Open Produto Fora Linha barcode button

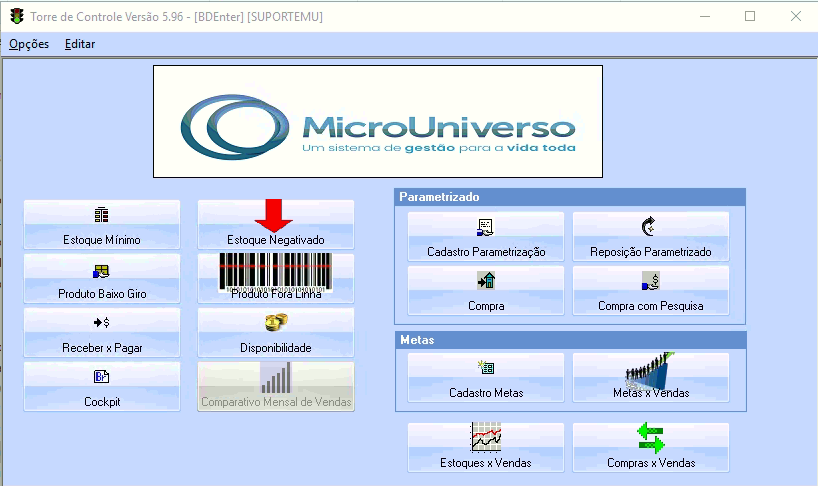tap(275, 278)
